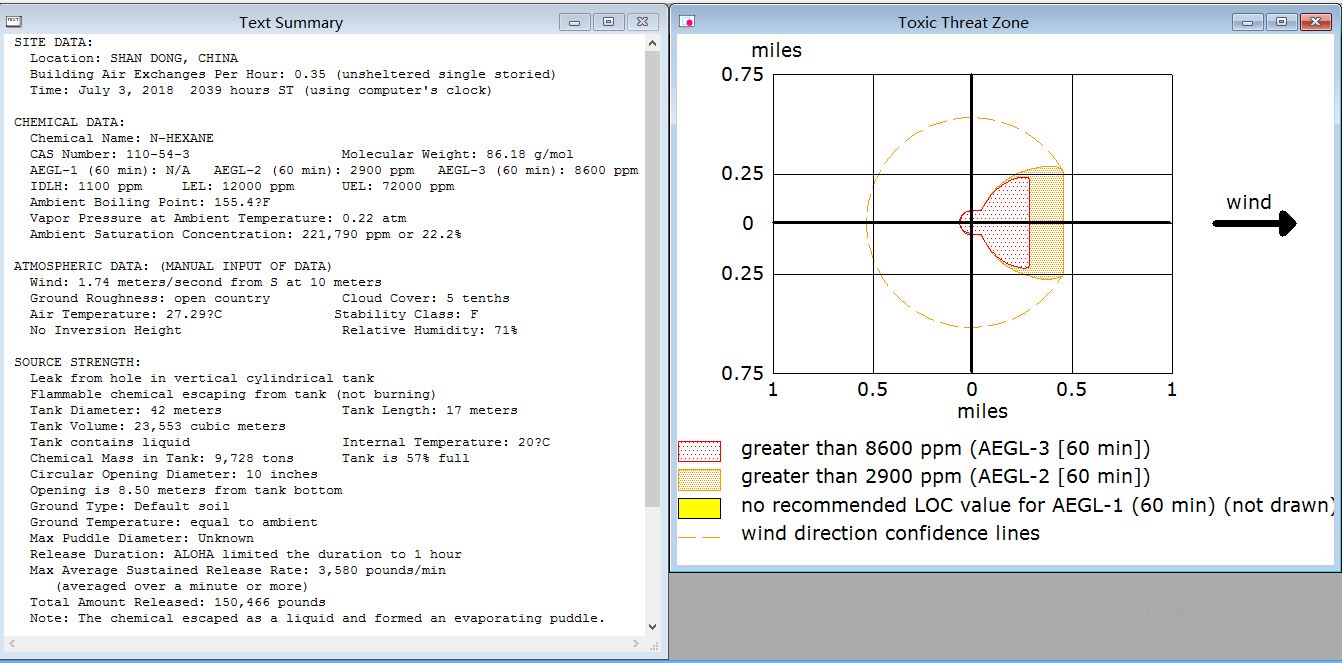Click 'wind direction confidence lines' legend text
Image resolution: width=1342 pixels, height=663 pixels.
click(890, 533)
